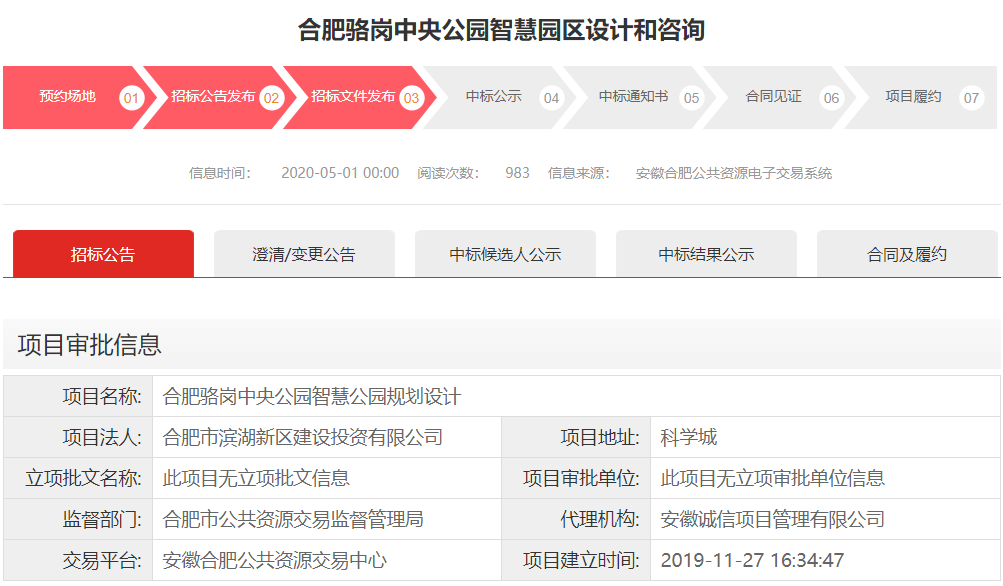Click the 安徽合肥公共资源电子交易系统 source text
Screen dimensions: 1003x586
click(x=734, y=173)
